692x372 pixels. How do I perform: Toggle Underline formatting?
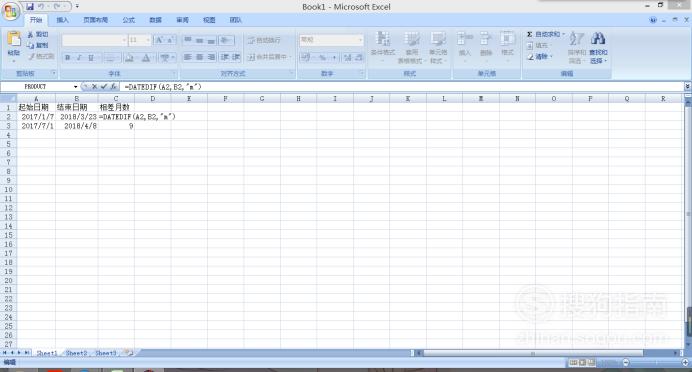tap(91, 57)
